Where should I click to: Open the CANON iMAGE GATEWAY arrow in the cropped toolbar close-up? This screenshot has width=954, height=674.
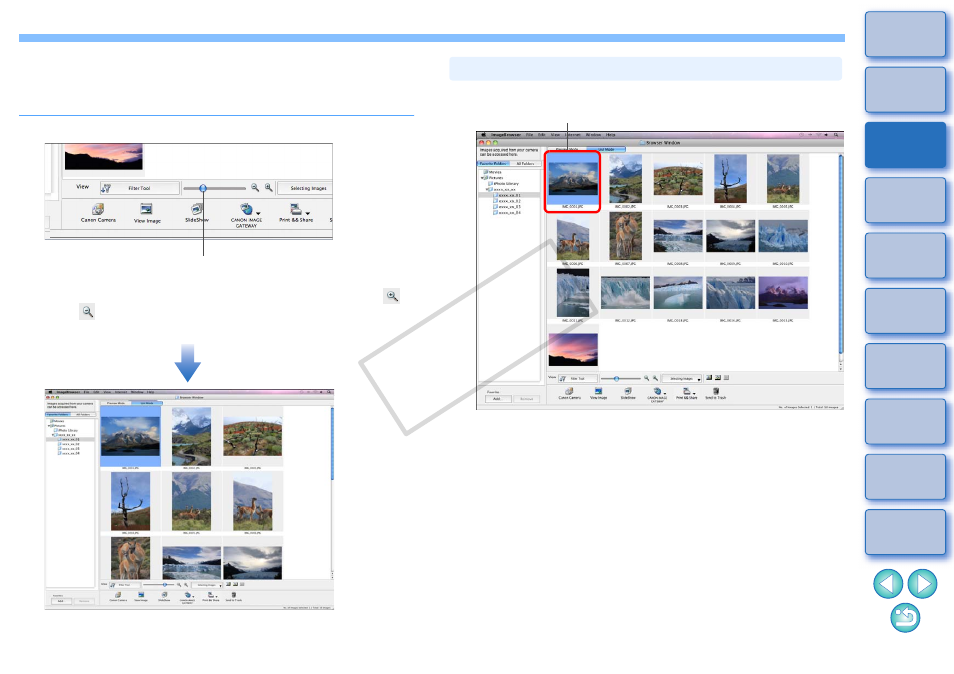(x=259, y=214)
